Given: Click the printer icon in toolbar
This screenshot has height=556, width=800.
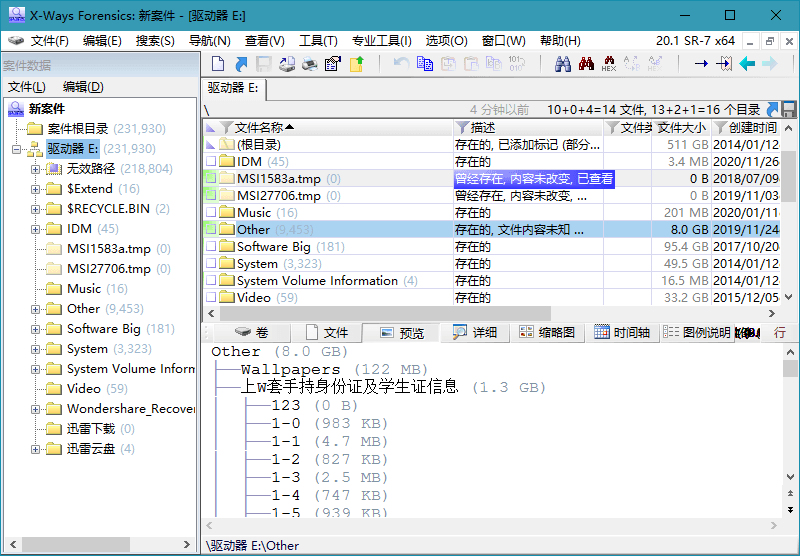Looking at the screenshot, I should (310, 64).
